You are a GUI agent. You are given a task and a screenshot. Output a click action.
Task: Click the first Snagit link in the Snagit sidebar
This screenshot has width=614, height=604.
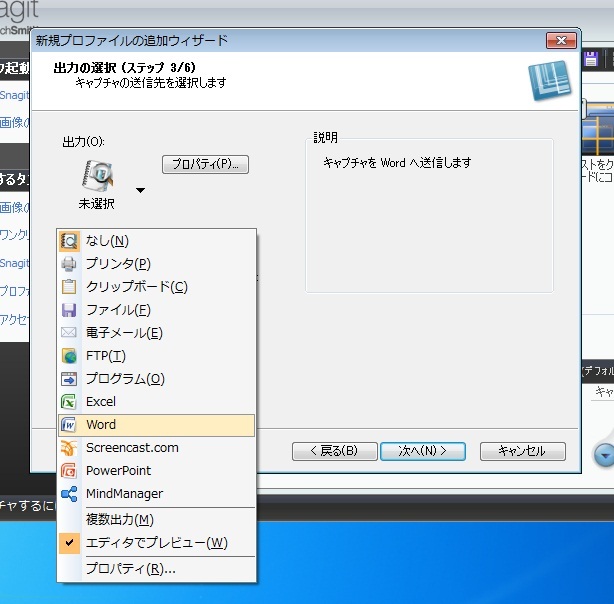point(14,95)
